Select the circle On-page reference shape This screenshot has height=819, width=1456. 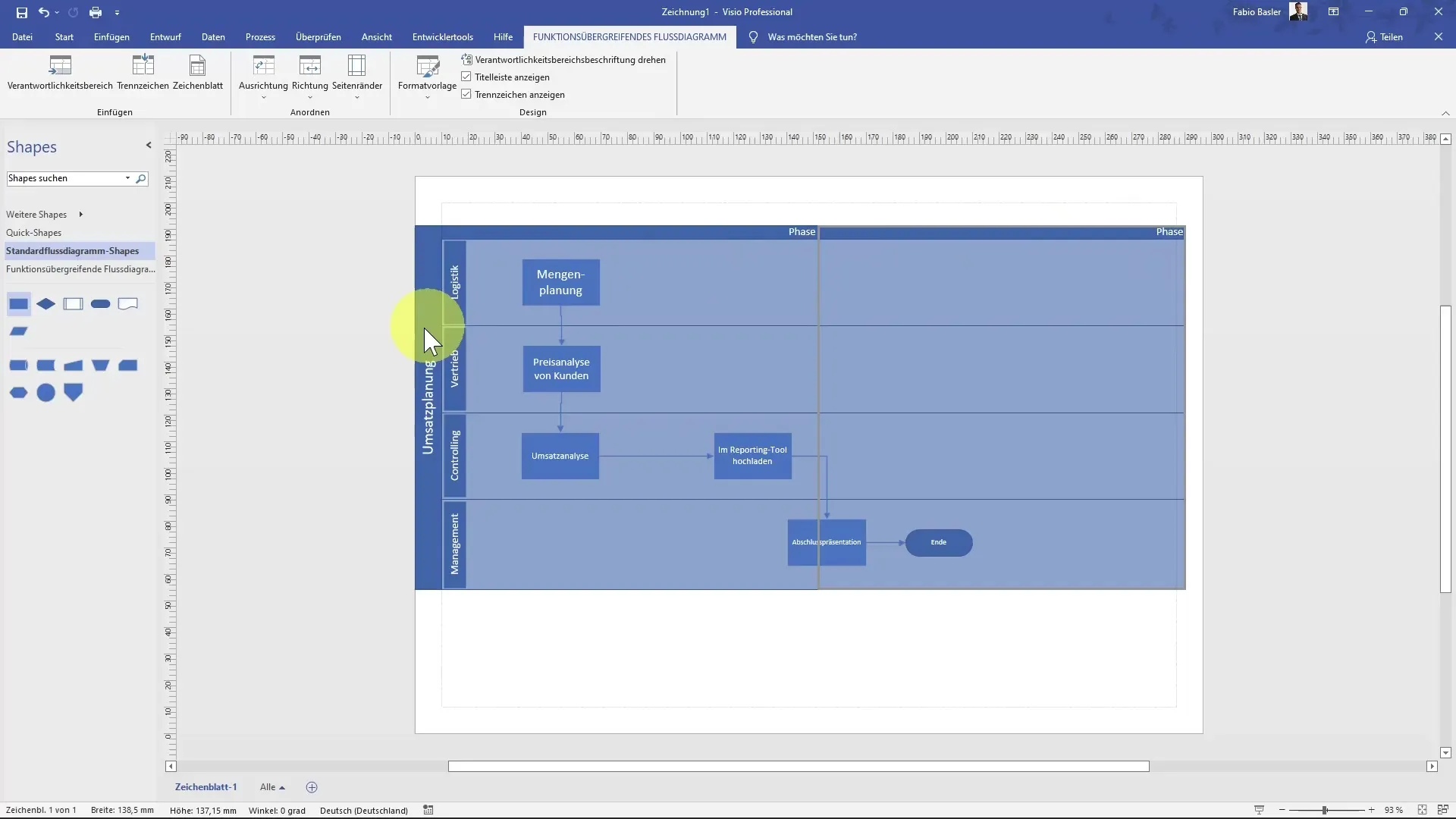click(x=45, y=393)
